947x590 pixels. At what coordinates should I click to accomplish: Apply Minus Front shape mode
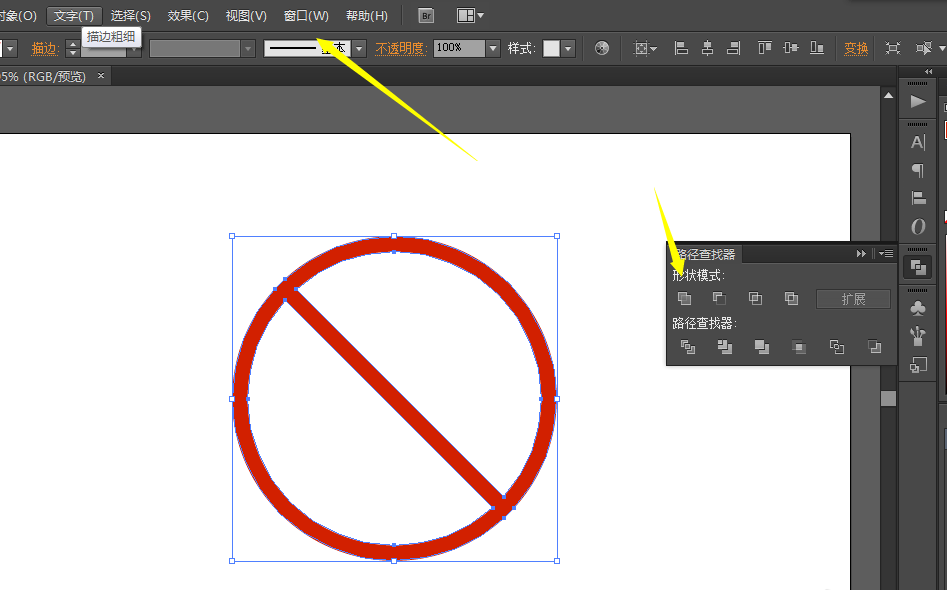click(x=719, y=298)
